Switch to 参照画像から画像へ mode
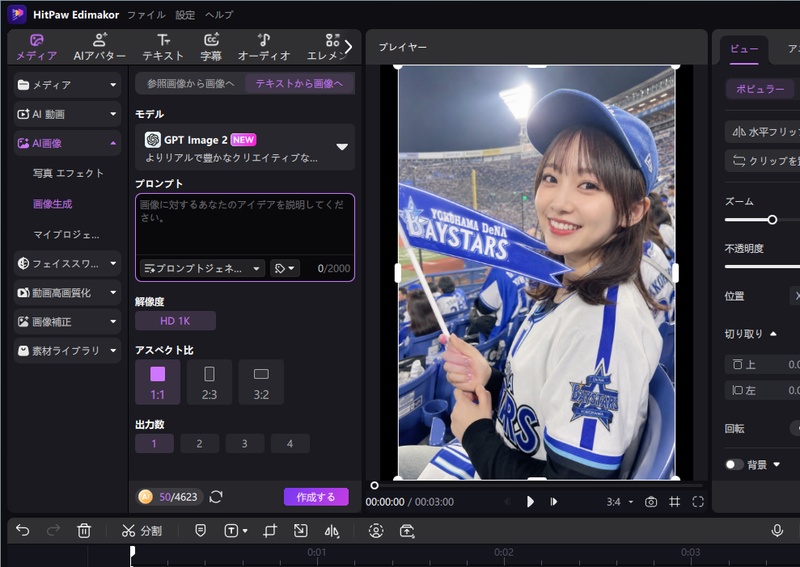Screen dimensions: 800x567 pos(190,83)
